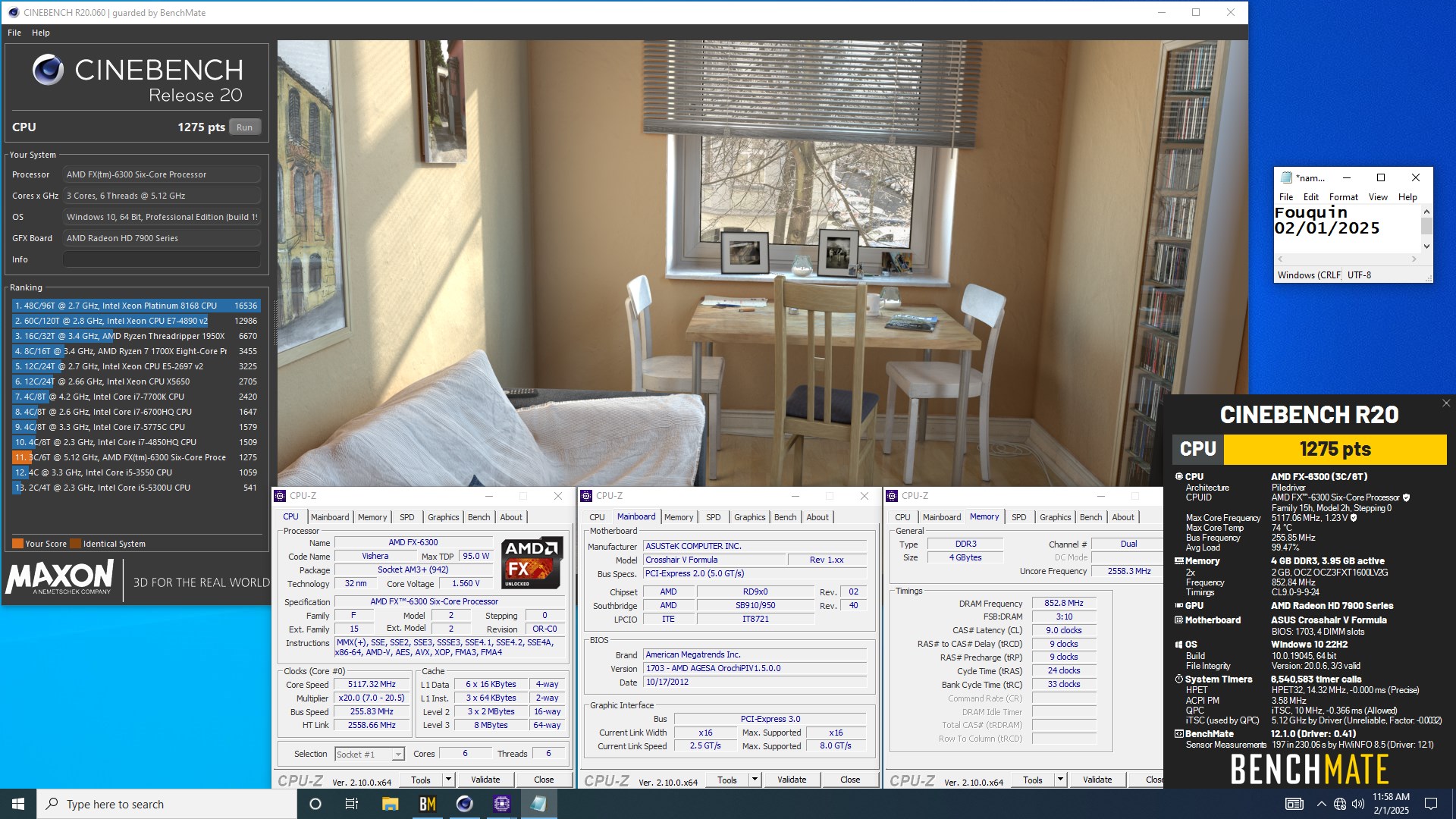The height and width of the screenshot is (819, 1456).
Task: Click the Notepad document icon in its title bar
Action: coord(1286,177)
